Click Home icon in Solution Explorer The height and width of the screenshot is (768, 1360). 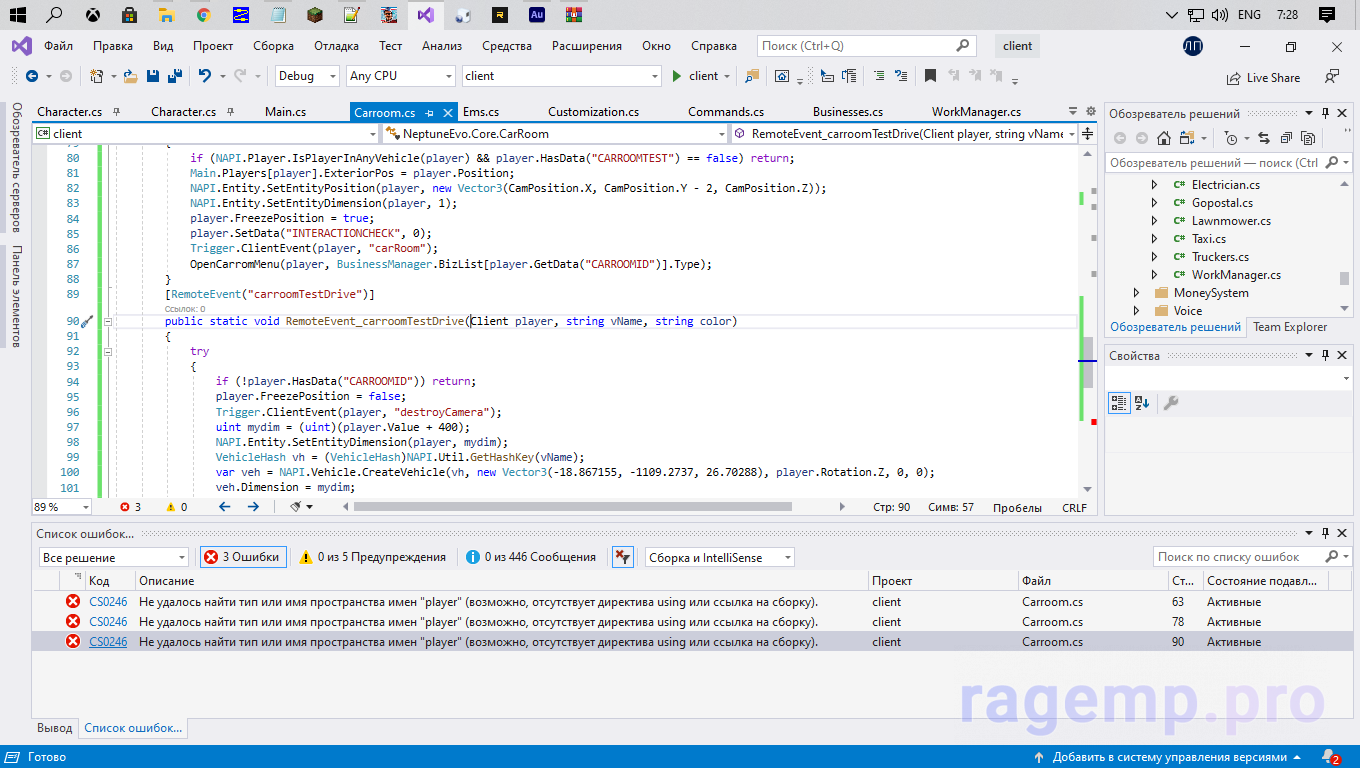tap(1164, 139)
